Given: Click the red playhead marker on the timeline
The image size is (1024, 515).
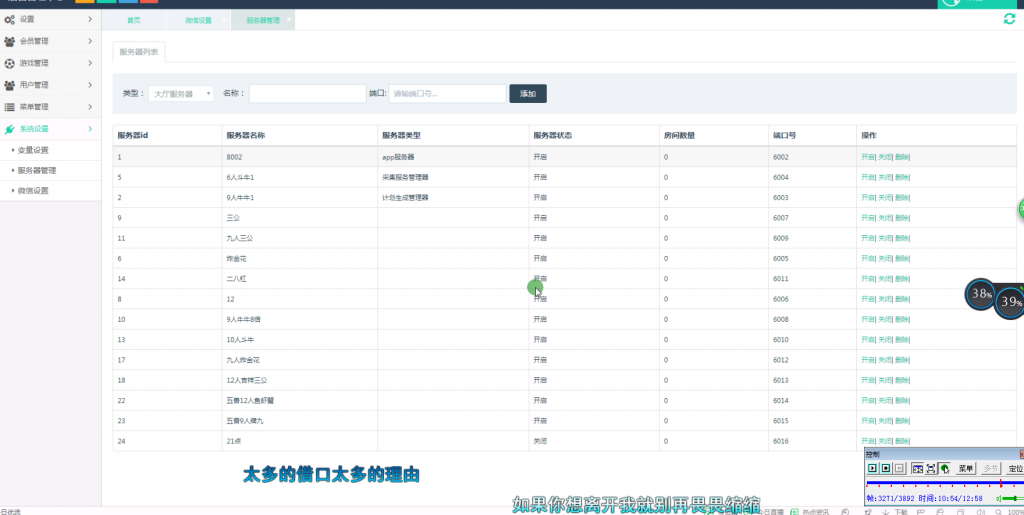Looking at the screenshot, I should click(x=1000, y=484).
